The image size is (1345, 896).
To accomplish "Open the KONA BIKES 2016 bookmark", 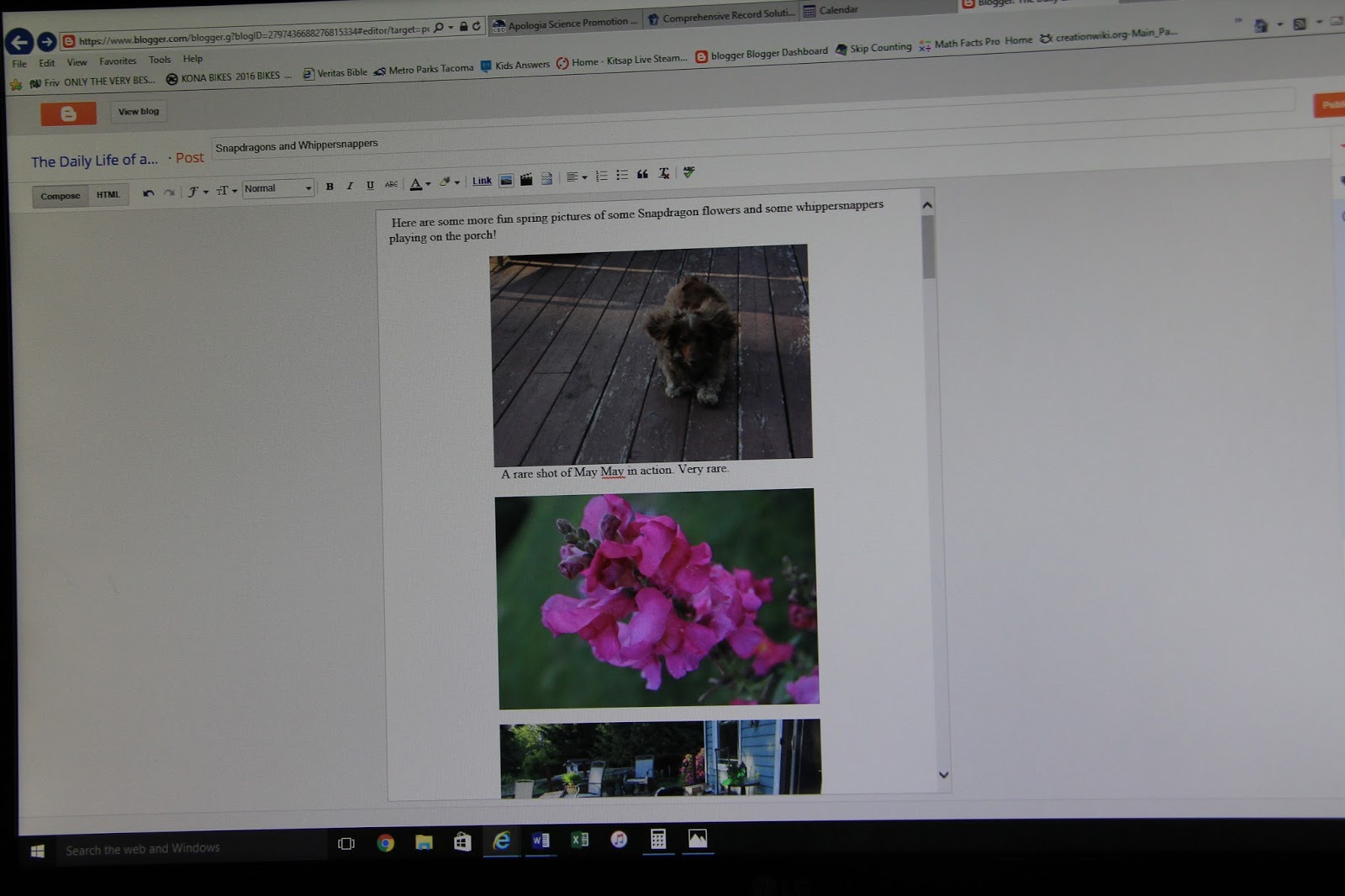I will 229,77.
